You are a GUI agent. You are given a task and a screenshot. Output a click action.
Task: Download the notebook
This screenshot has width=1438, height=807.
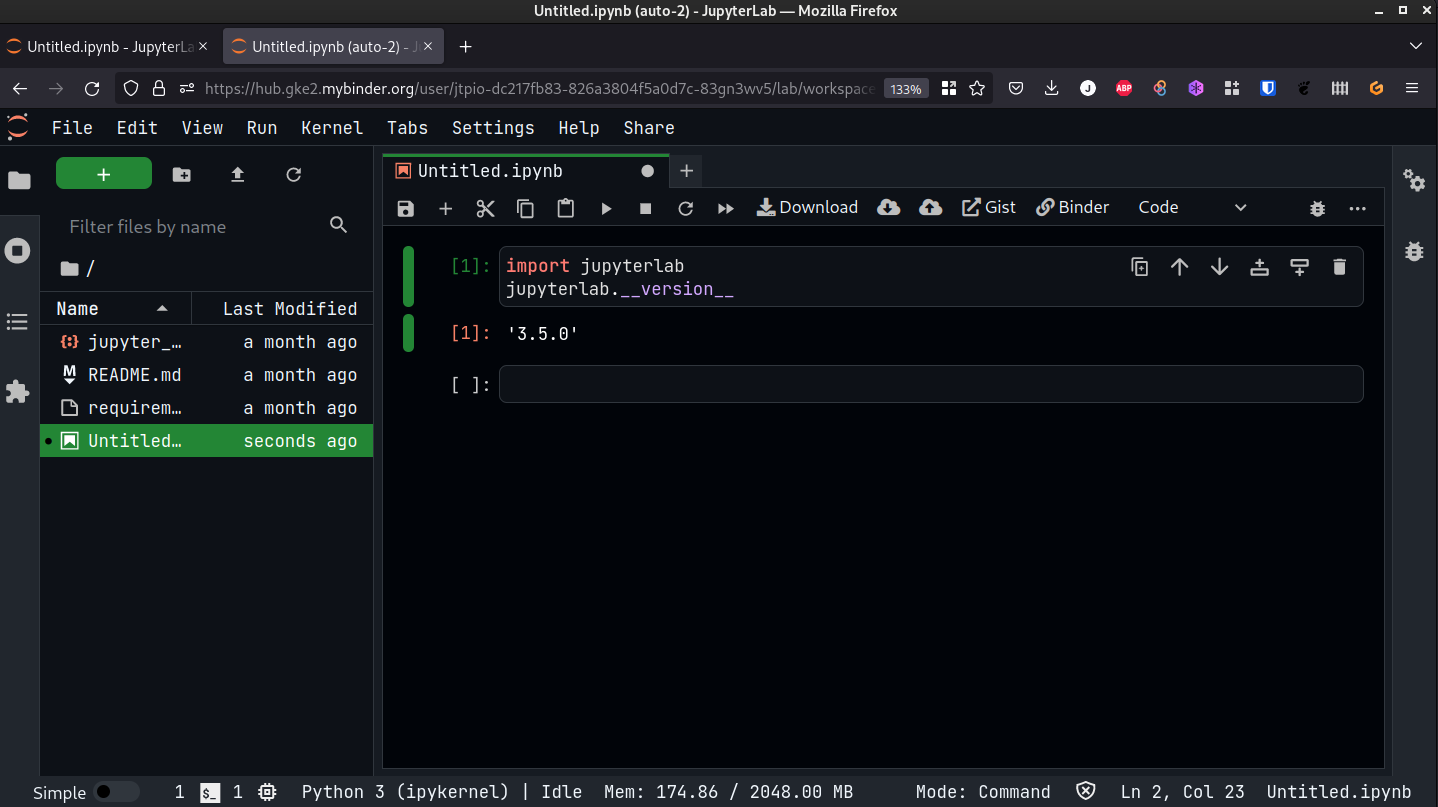click(807, 207)
